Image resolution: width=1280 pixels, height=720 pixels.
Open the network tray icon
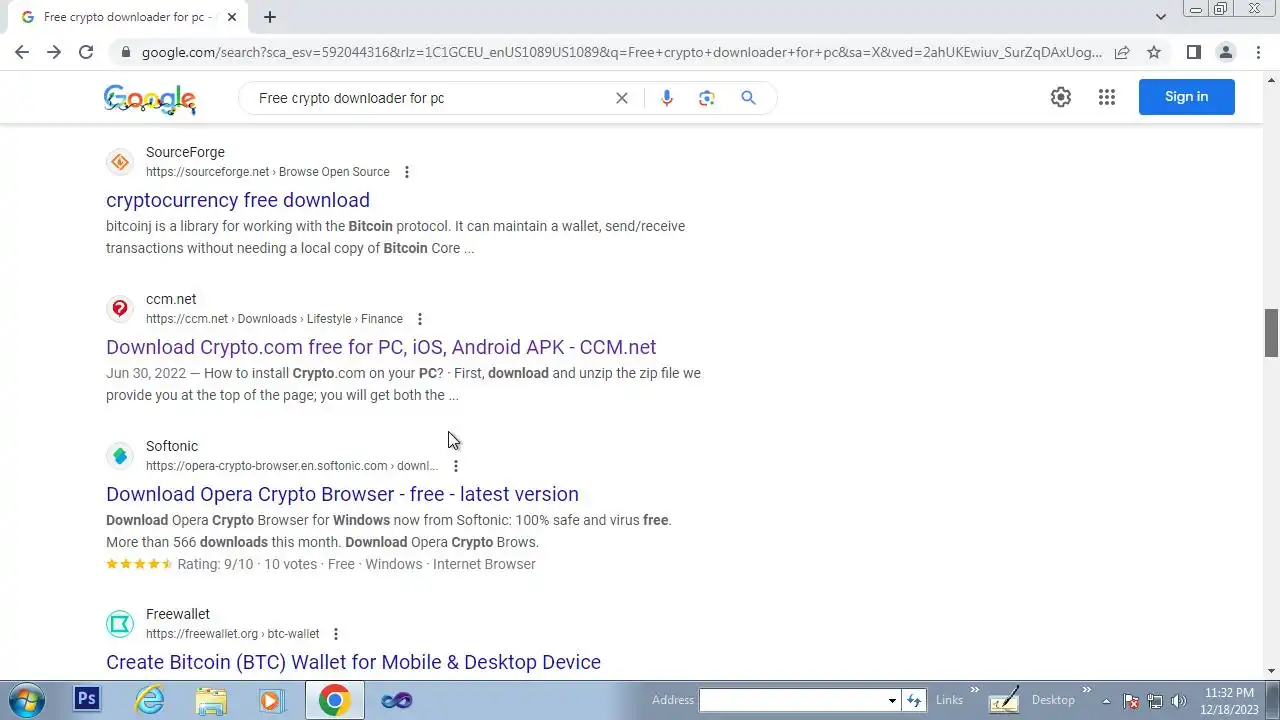pos(1155,701)
